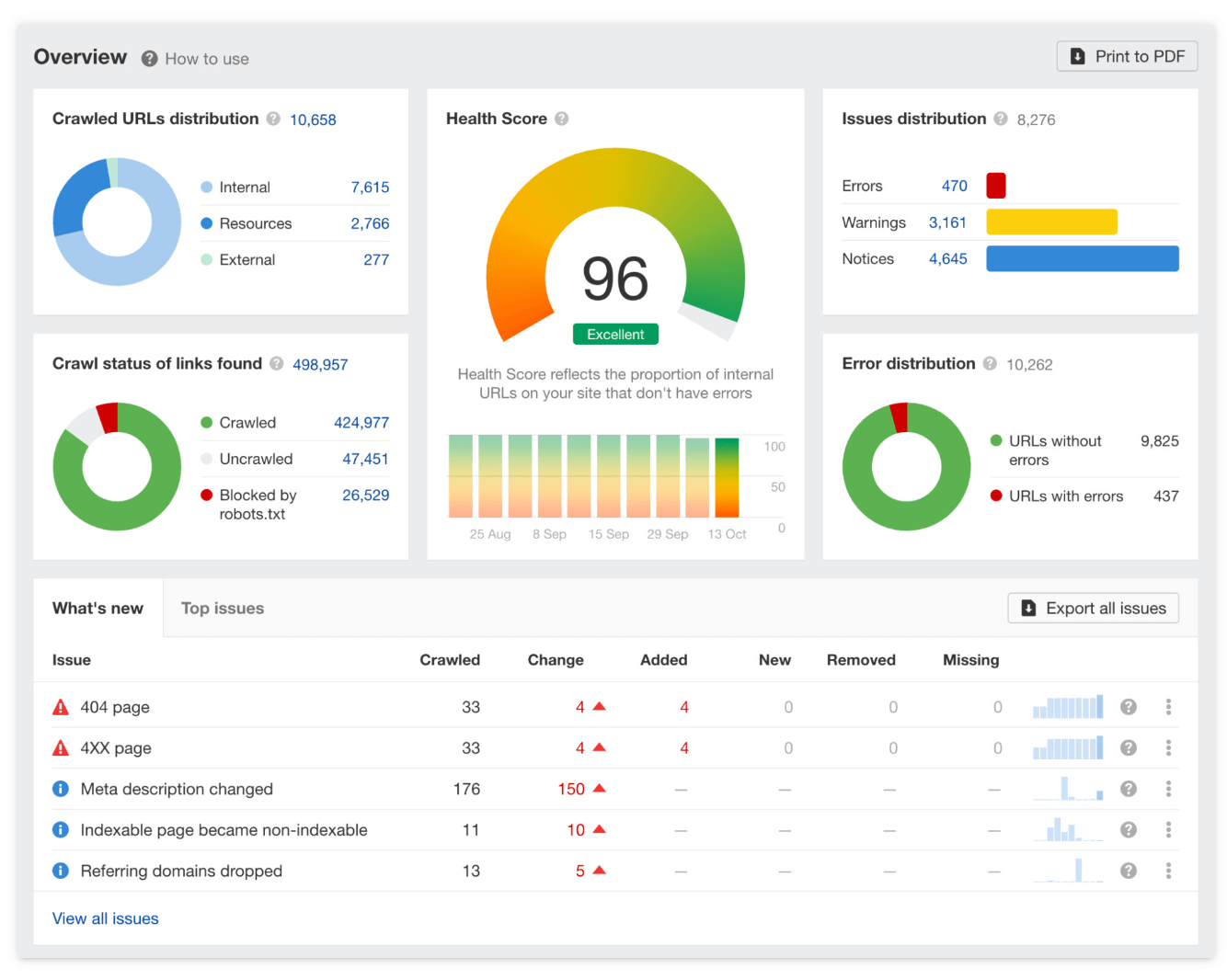Open help for Meta description changed row
1227x980 pixels.
coord(1129,789)
